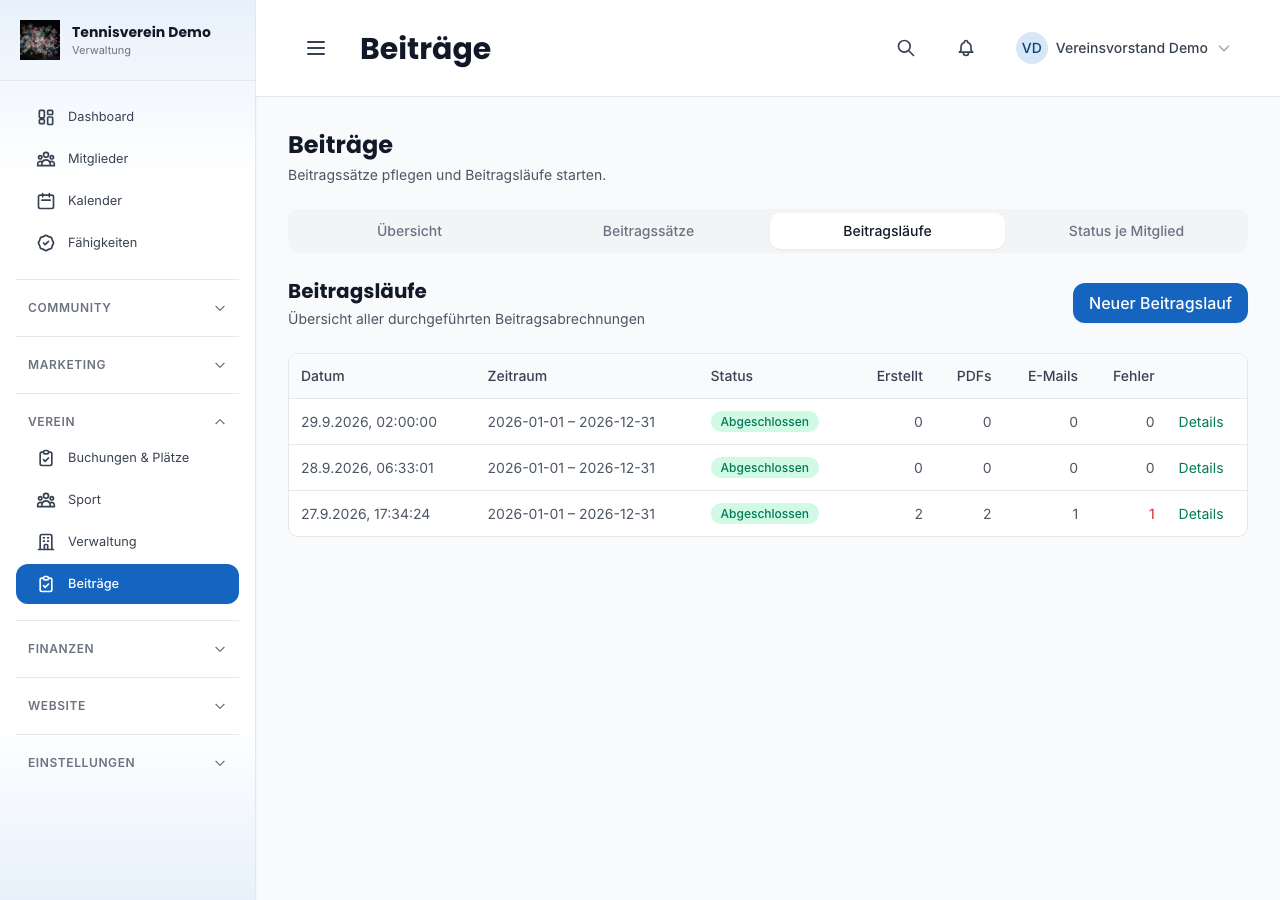The width and height of the screenshot is (1280, 900).
Task: Open Details for the 27.9.2026 run
Action: 1201,514
